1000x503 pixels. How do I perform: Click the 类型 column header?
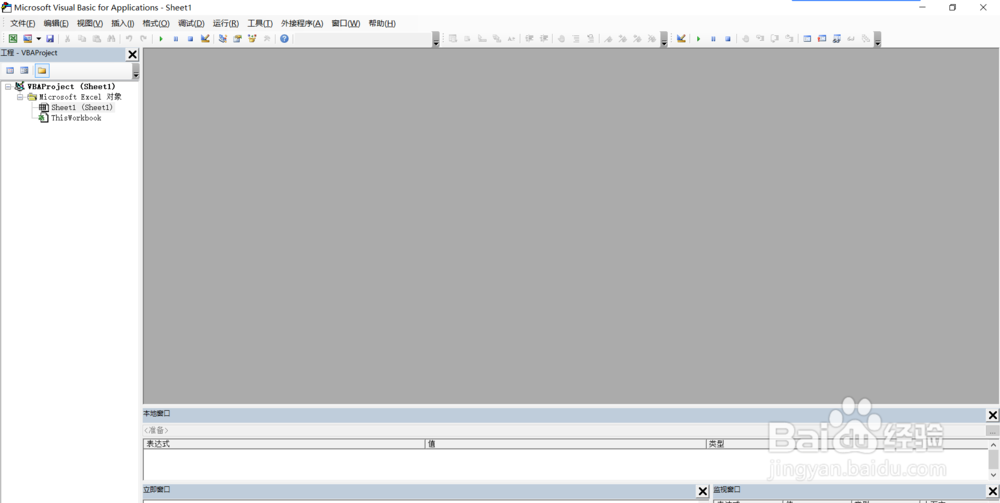tap(846, 444)
